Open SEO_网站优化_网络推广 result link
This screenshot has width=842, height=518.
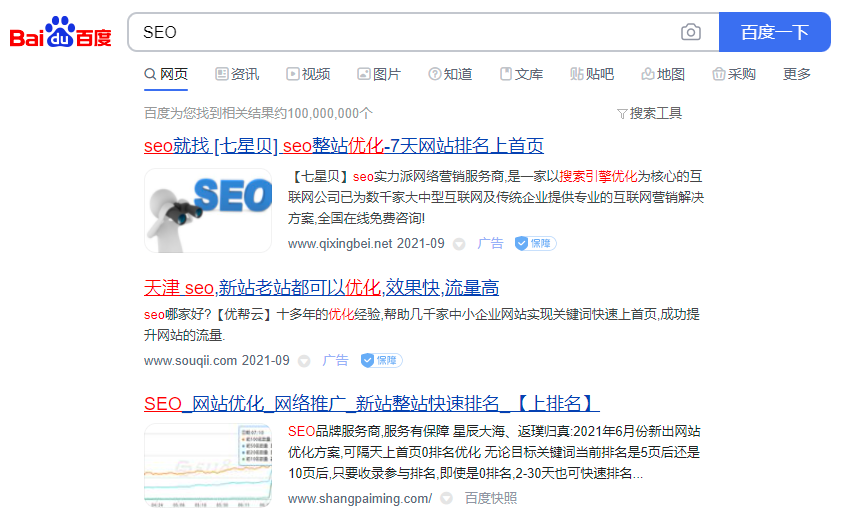point(372,404)
